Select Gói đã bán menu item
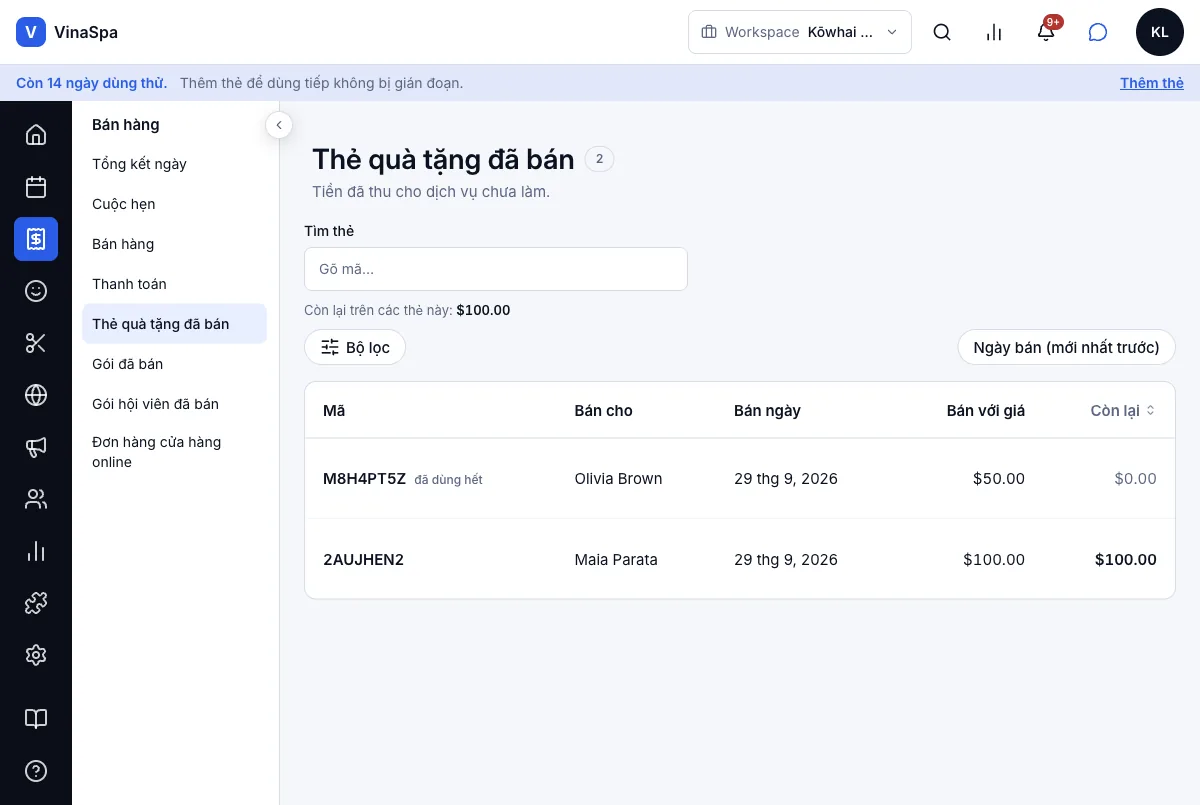The height and width of the screenshot is (805, 1200). (x=174, y=364)
